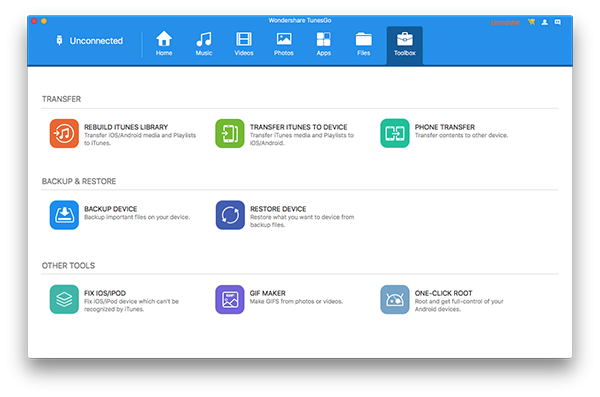Viewport: 600px width, 397px height.
Task: Click the user account icon
Action: tap(545, 22)
